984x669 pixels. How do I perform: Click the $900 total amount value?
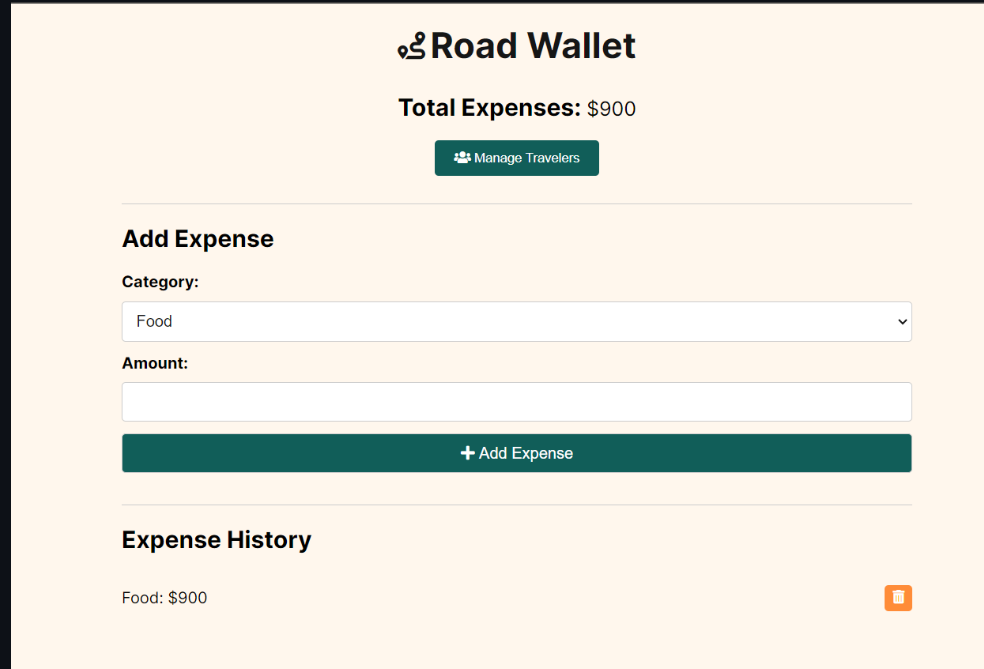(x=611, y=109)
